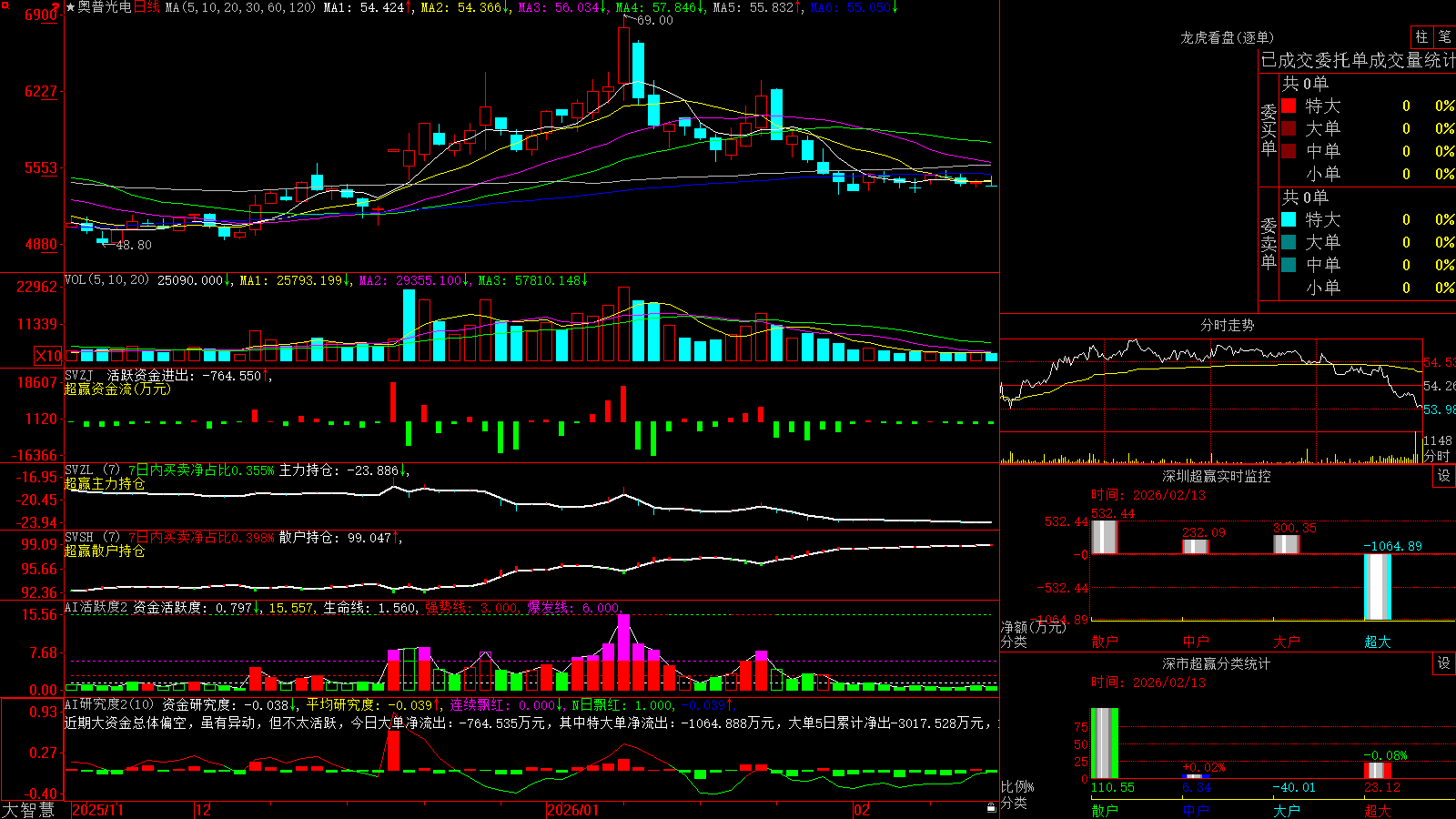Click the 龙虎看盘(逐单) panel title
Viewport: 1456px width, 819px height.
click(1228, 37)
